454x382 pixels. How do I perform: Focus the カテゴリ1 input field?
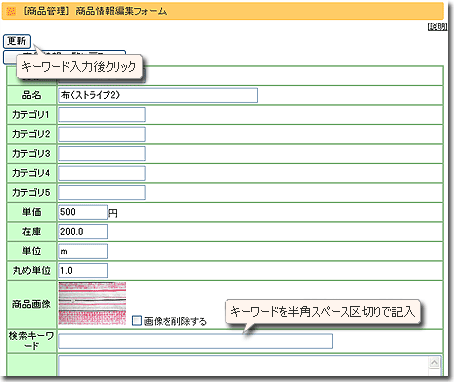point(102,115)
